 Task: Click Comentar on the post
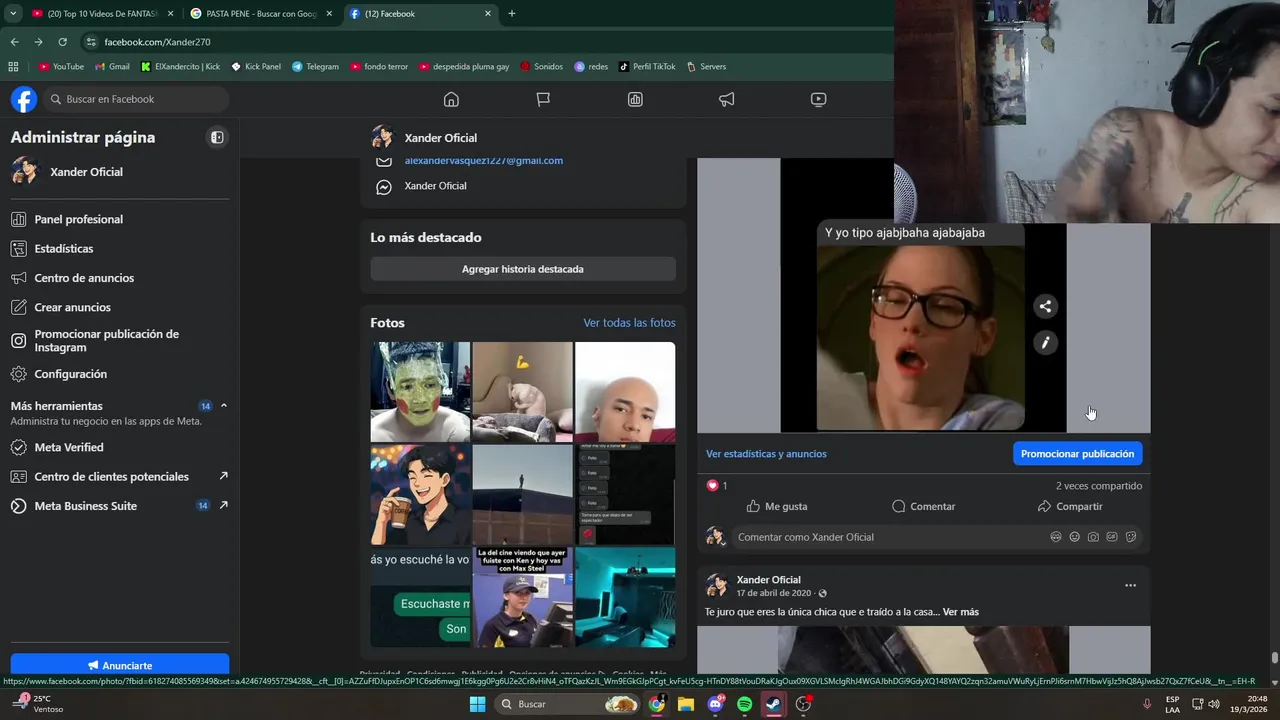(x=923, y=506)
